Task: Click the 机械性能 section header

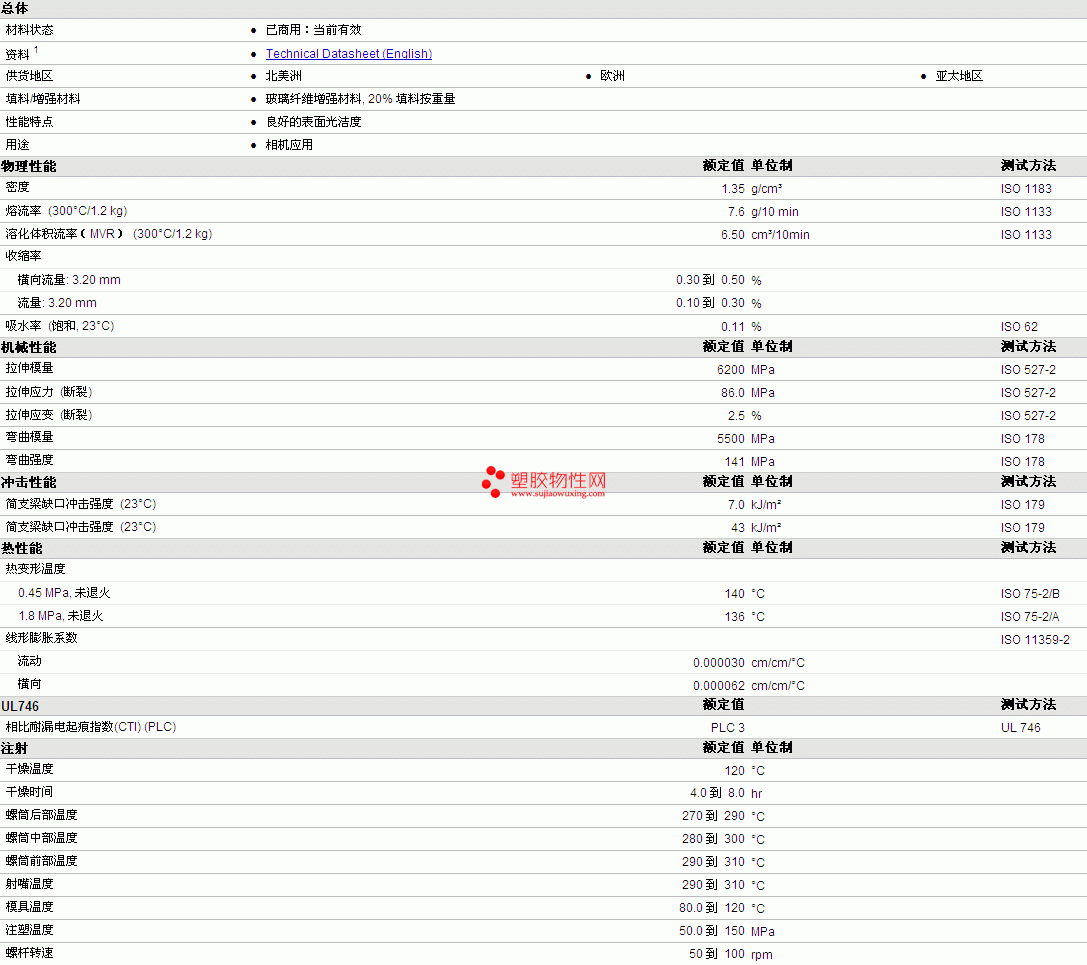Action: tap(28, 347)
